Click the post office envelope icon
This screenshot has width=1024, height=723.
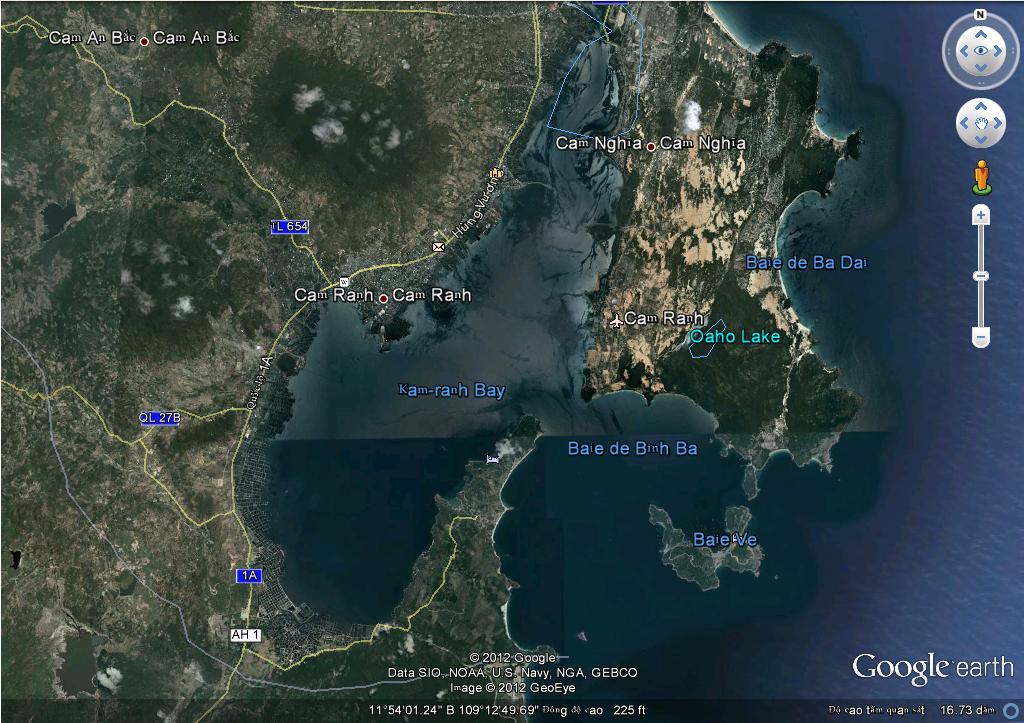[438, 246]
